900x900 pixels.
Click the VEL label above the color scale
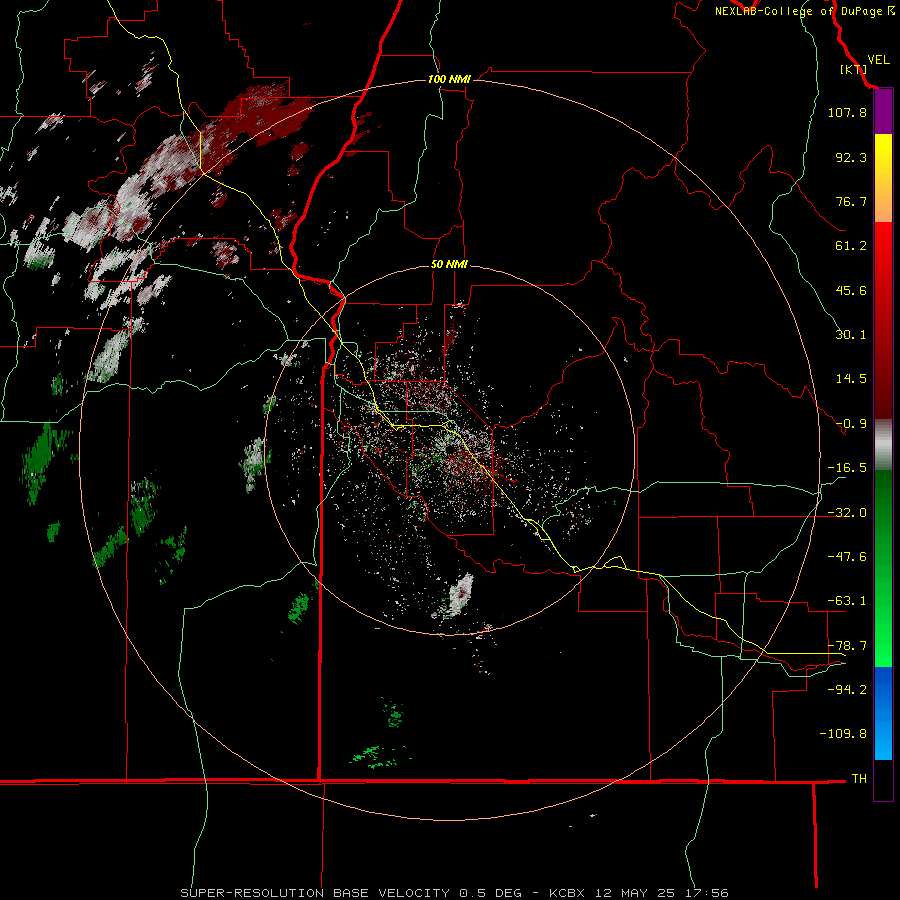(878, 59)
